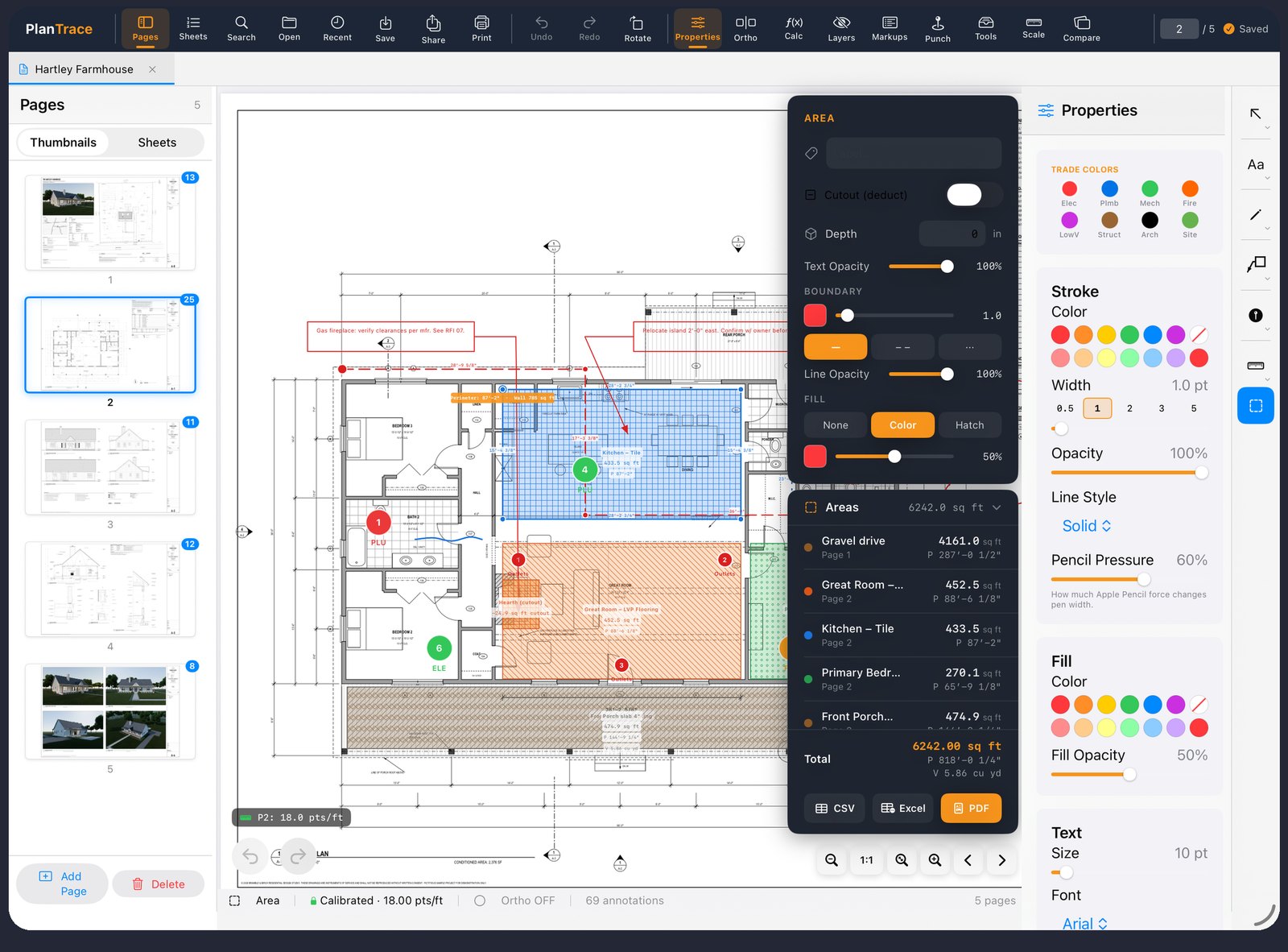Open the Layers tool

pos(841,28)
